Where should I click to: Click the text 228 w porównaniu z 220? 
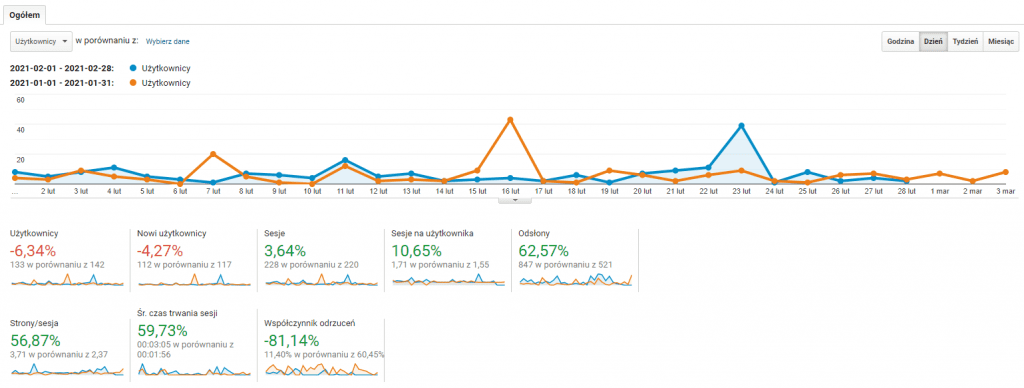click(312, 265)
